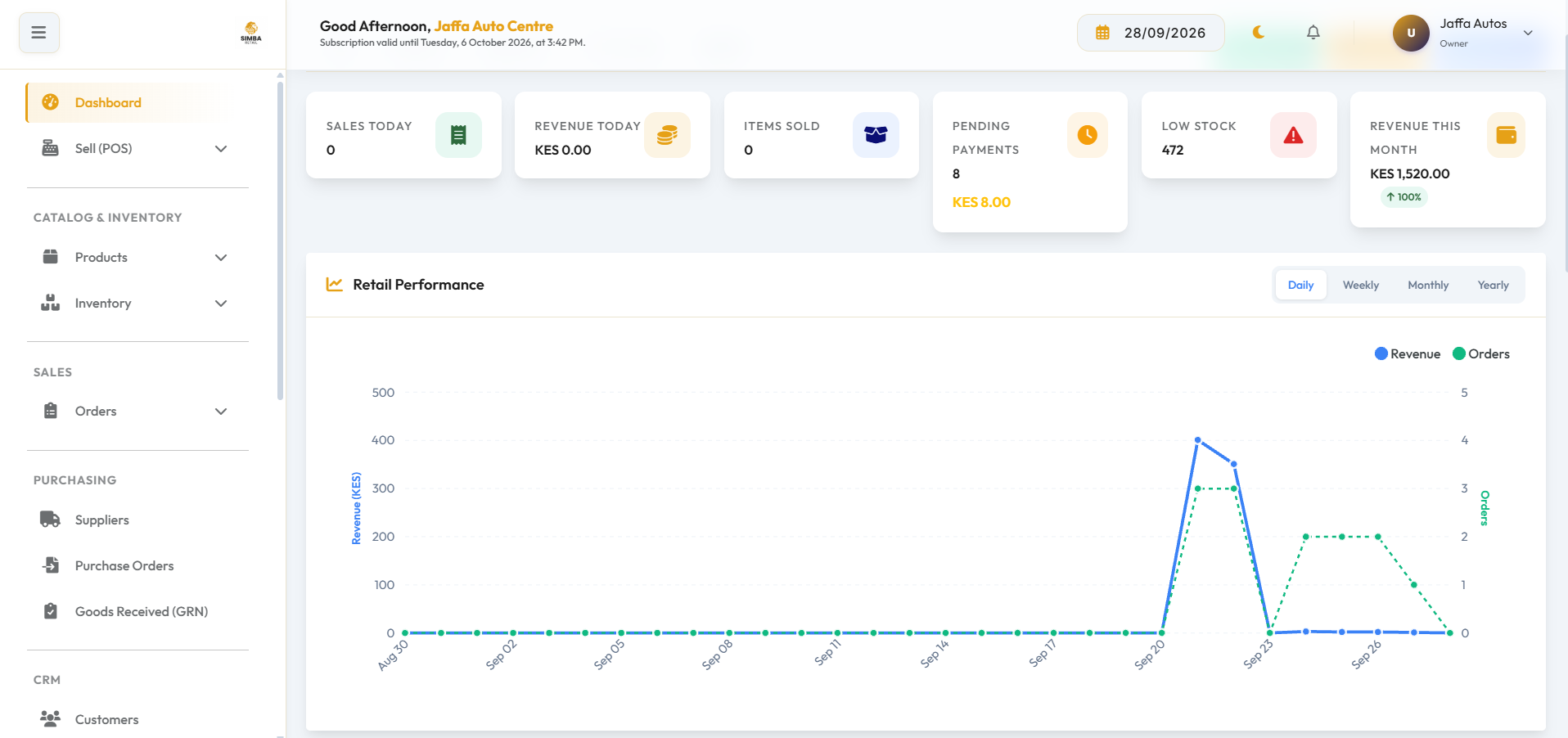
Task: Click the Customers people icon
Action: (51, 719)
